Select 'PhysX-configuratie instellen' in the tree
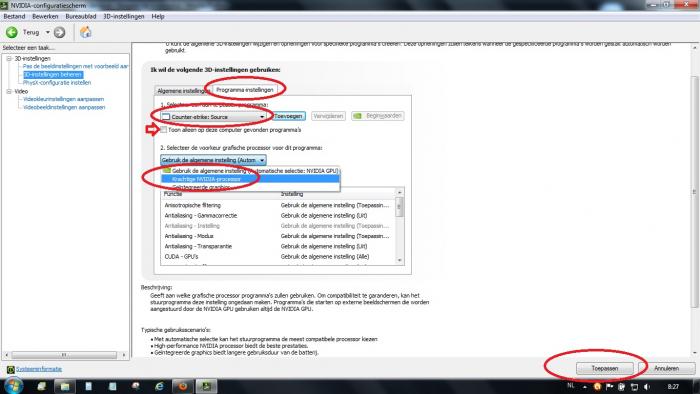The width and height of the screenshot is (700, 394). [x=57, y=83]
